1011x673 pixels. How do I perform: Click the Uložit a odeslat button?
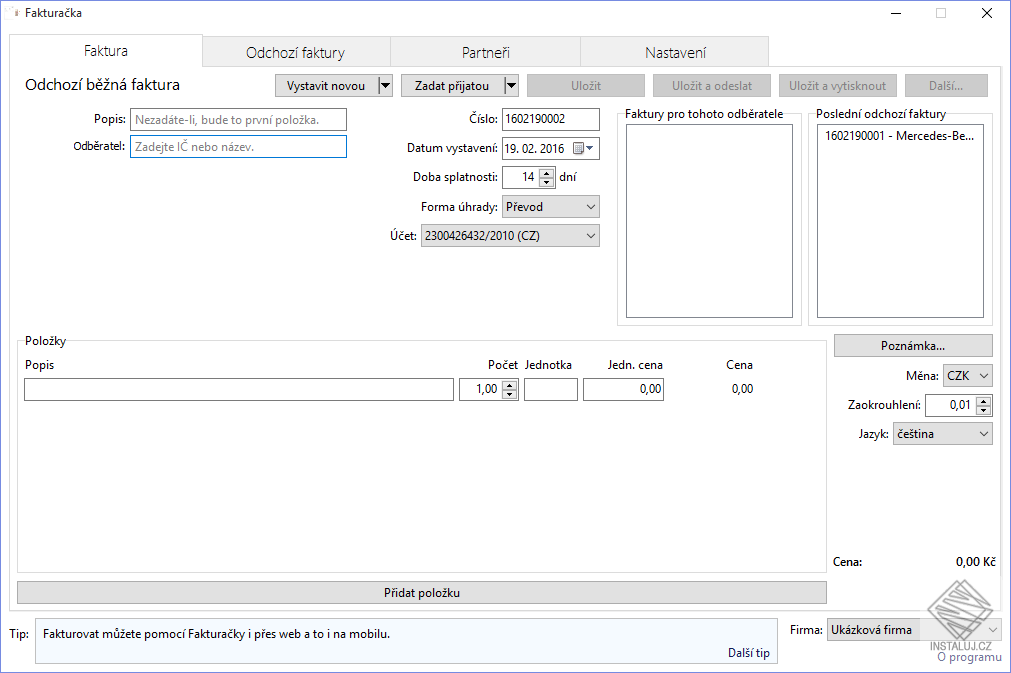click(x=712, y=86)
